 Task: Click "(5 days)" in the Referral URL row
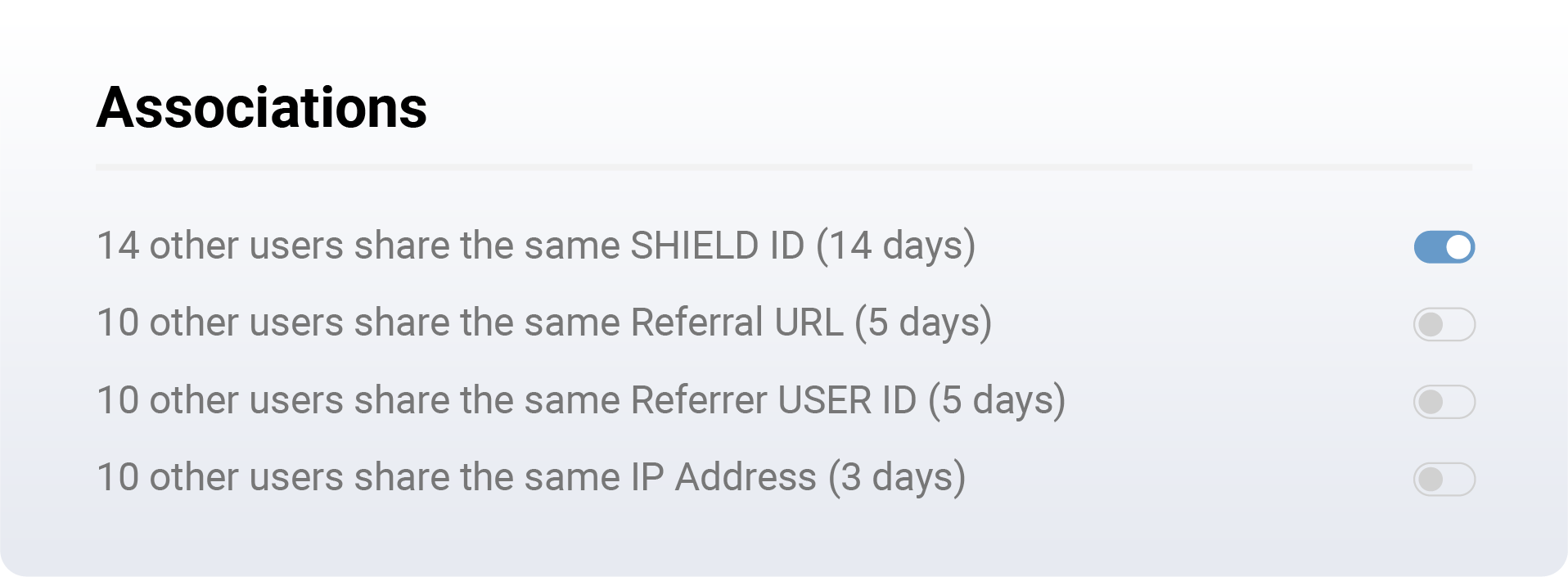tap(923, 322)
